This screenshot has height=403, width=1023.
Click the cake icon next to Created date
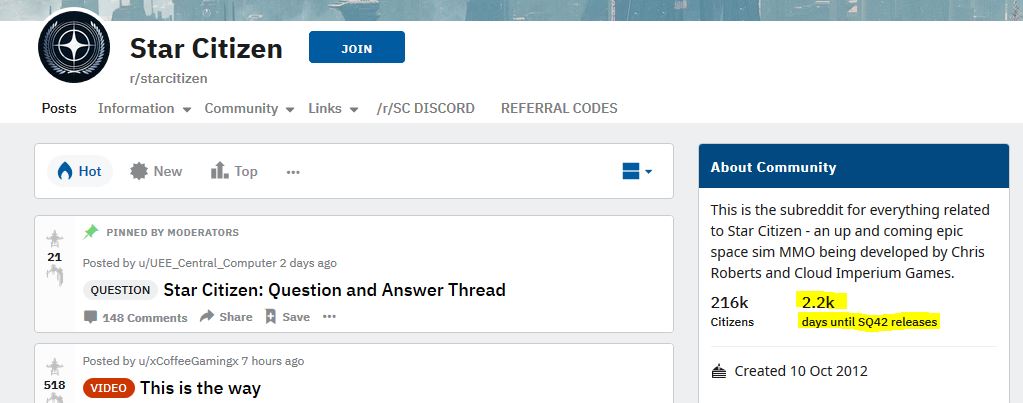[719, 372]
